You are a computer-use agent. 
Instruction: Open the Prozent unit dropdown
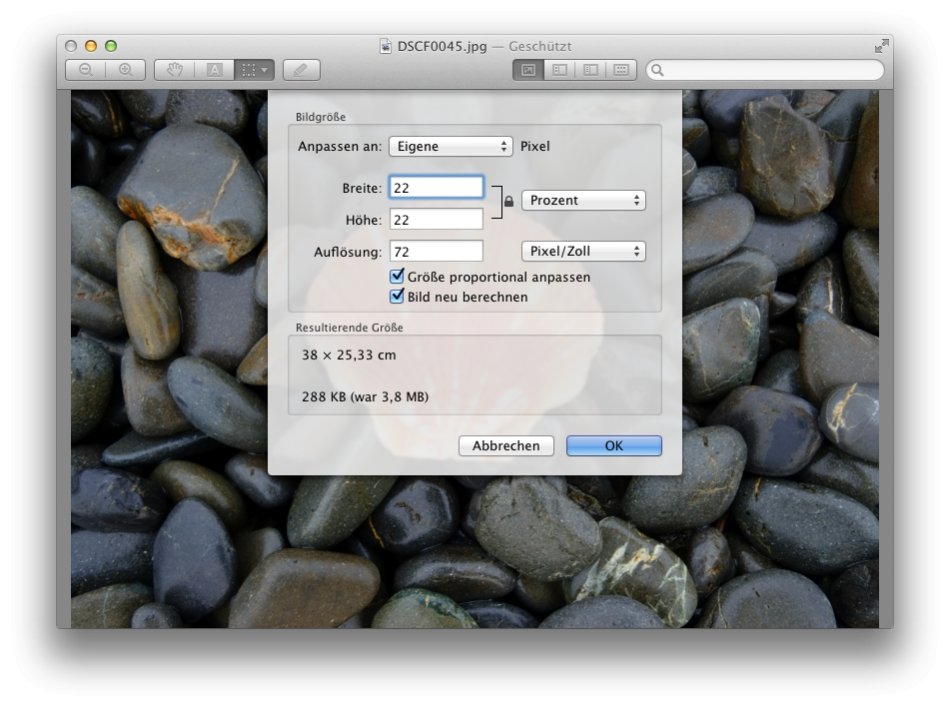[583, 201]
